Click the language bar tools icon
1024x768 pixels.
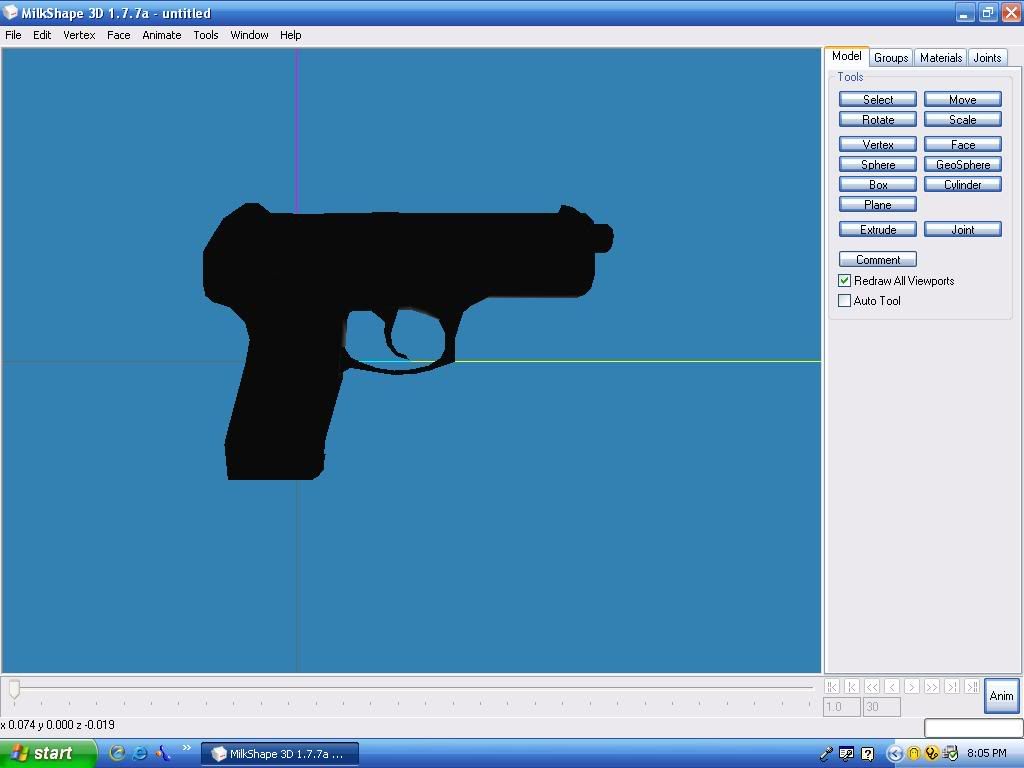coord(847,754)
